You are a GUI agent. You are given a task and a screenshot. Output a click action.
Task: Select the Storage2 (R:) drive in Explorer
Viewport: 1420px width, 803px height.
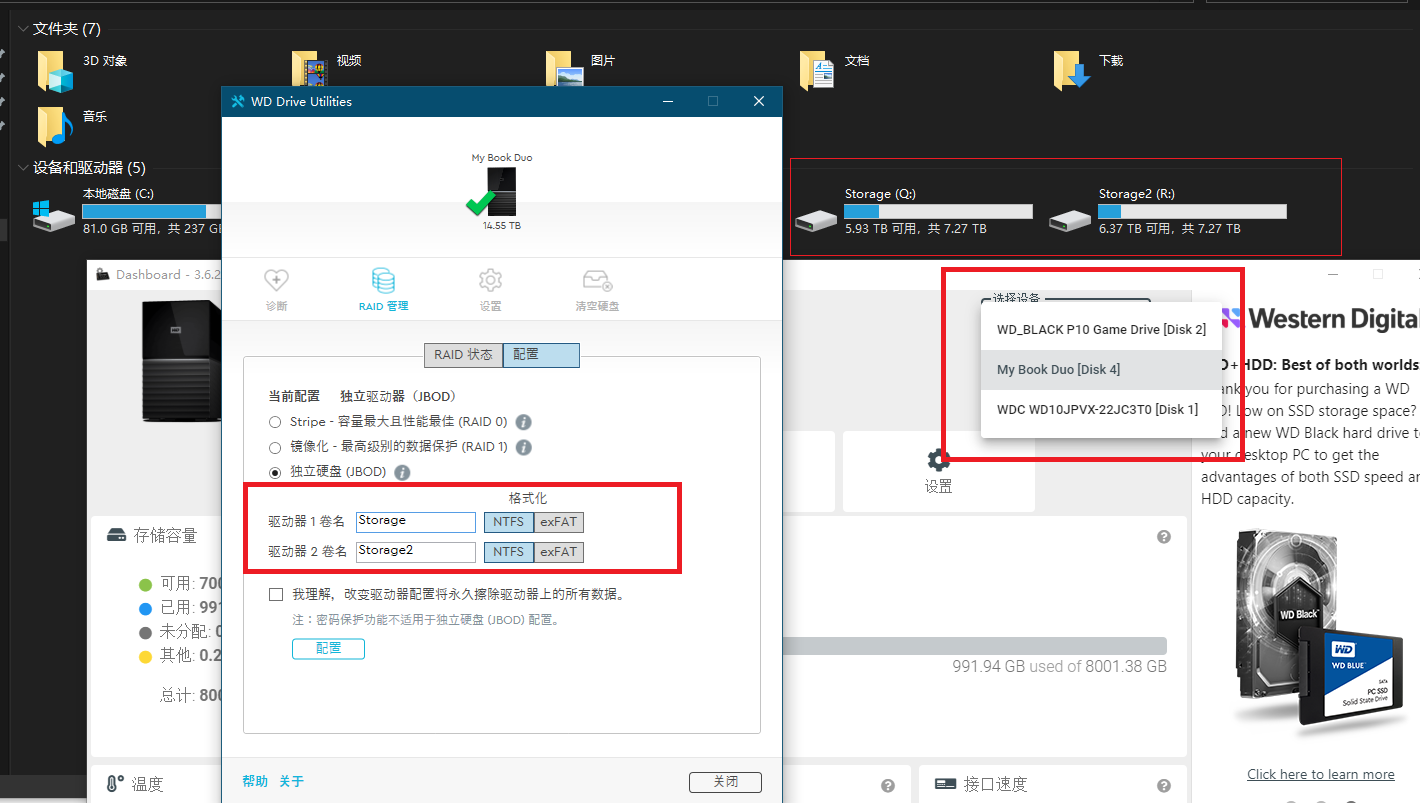1167,211
